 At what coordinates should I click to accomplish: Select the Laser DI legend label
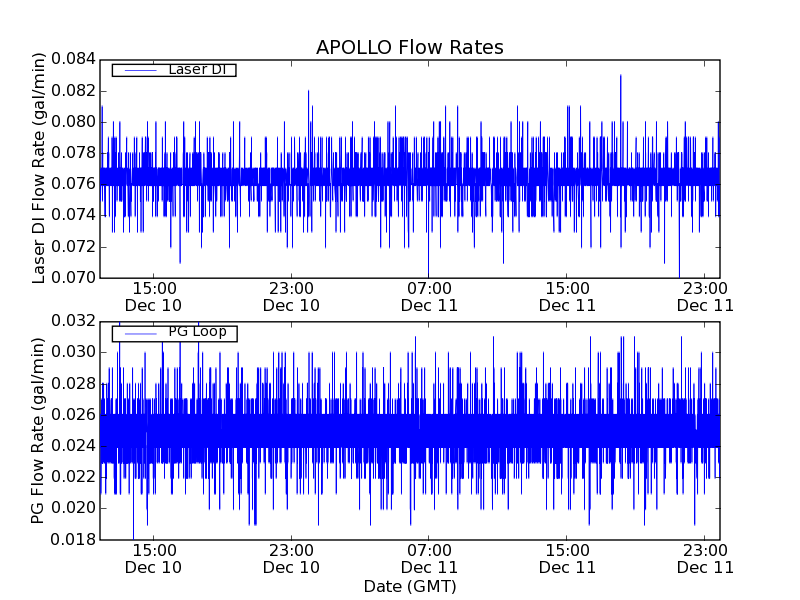(197, 69)
